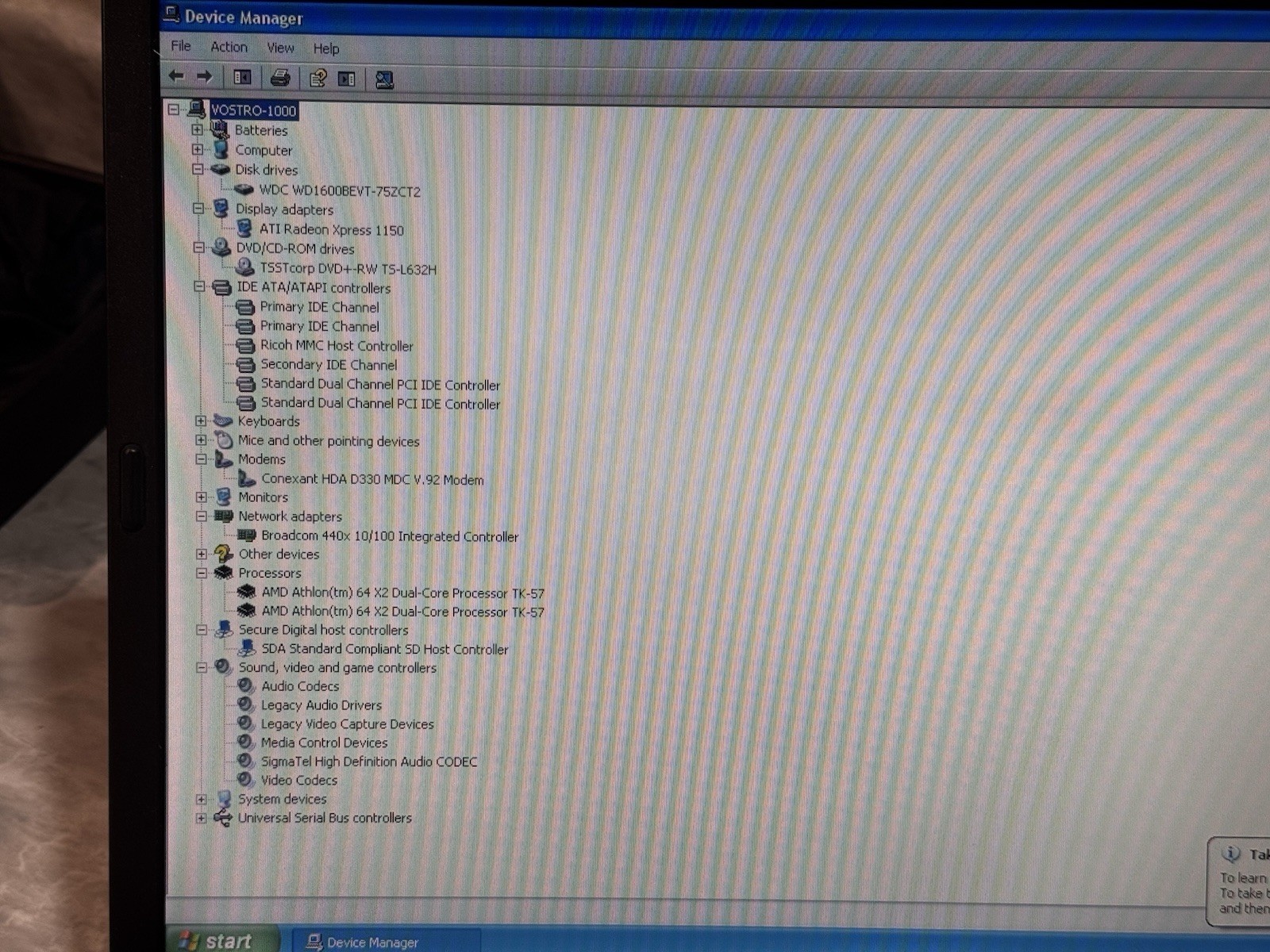Collapse the Display adapters category

(198, 209)
